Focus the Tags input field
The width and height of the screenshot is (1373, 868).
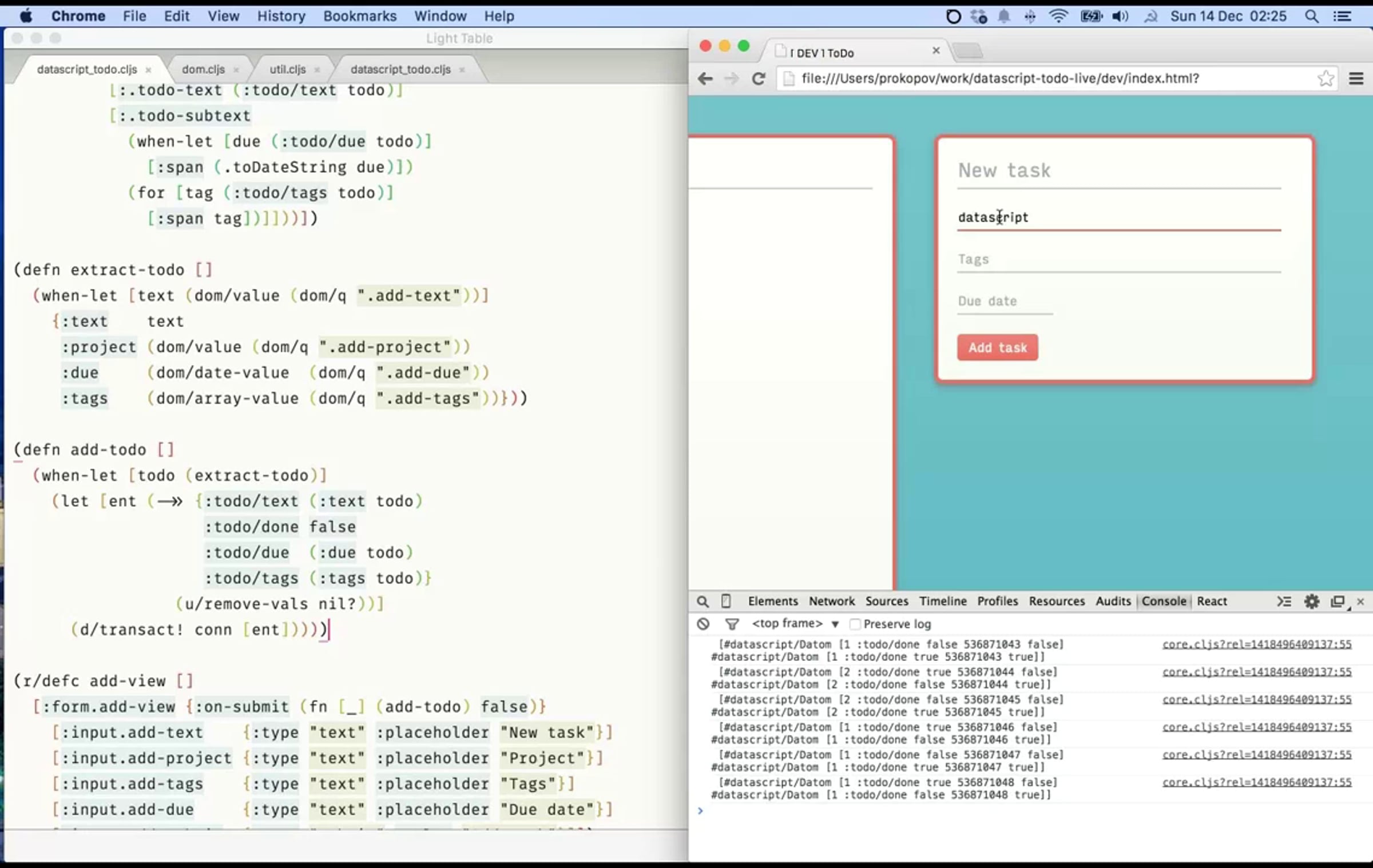(1119, 260)
